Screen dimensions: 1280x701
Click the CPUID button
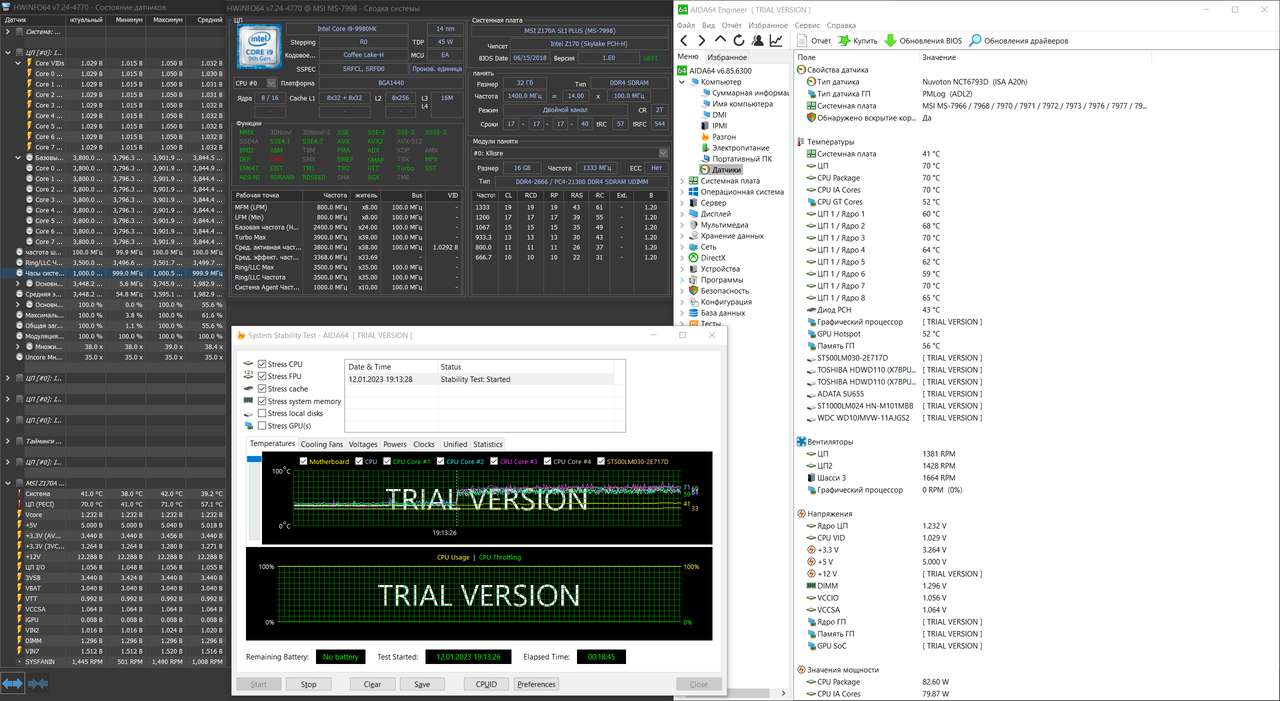point(487,684)
